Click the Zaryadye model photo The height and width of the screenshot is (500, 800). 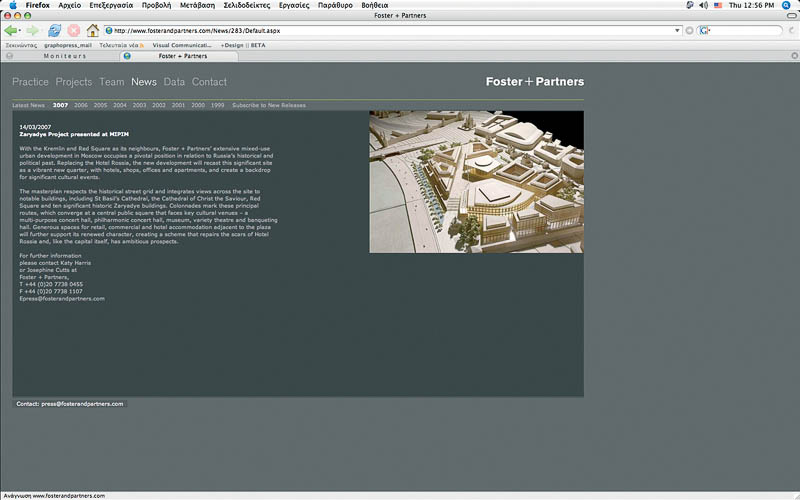pyautogui.click(x=477, y=182)
